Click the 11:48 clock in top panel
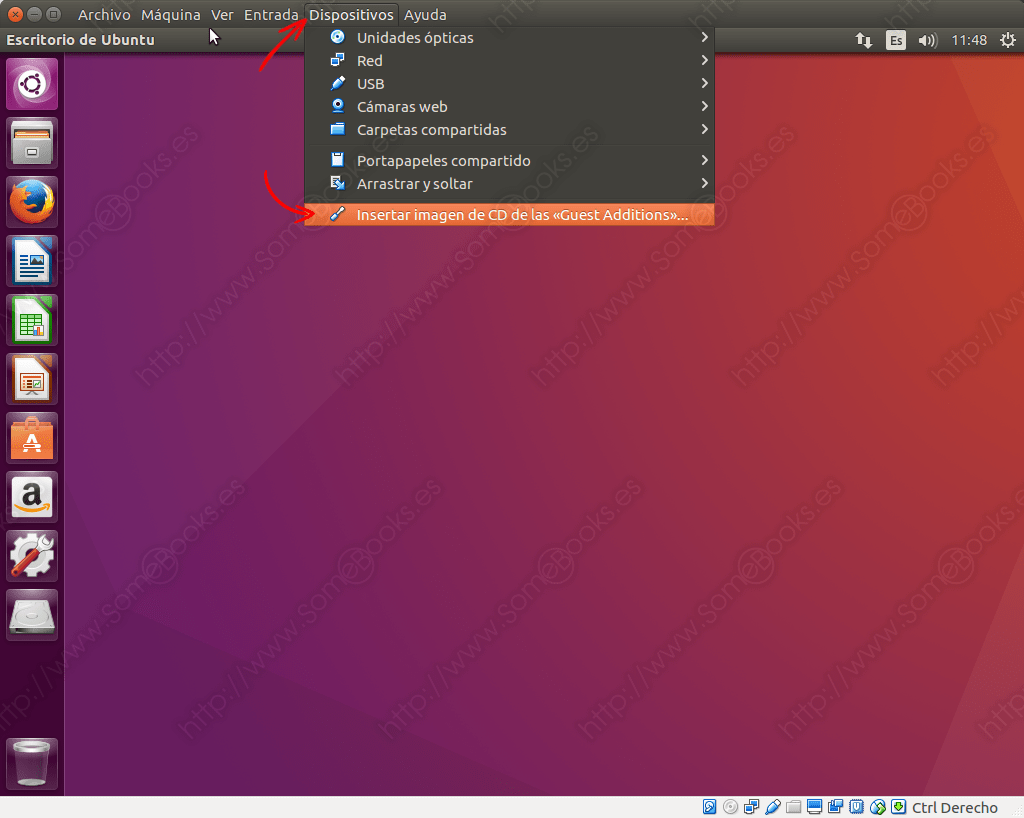1024x818 pixels. pos(969,41)
